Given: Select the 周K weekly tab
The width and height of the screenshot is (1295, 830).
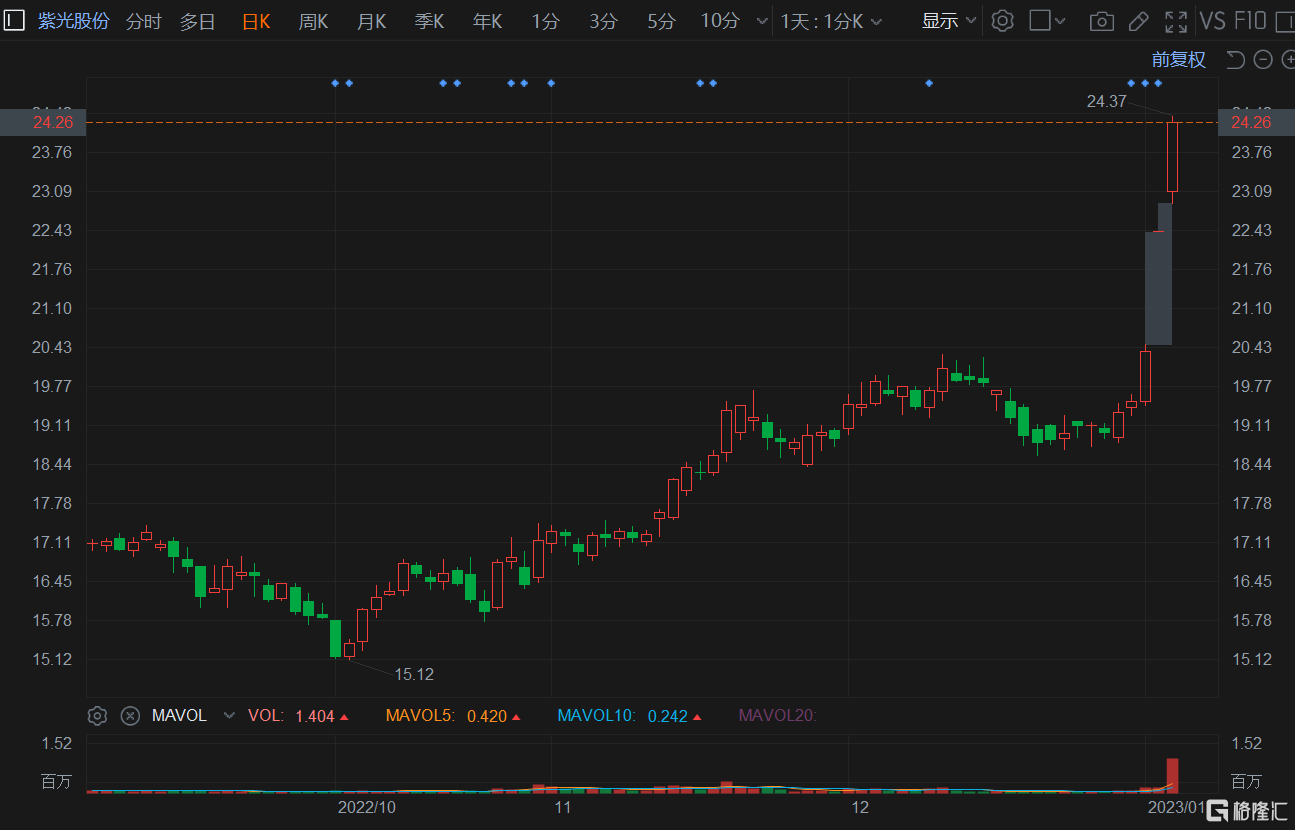Looking at the screenshot, I should [x=313, y=21].
